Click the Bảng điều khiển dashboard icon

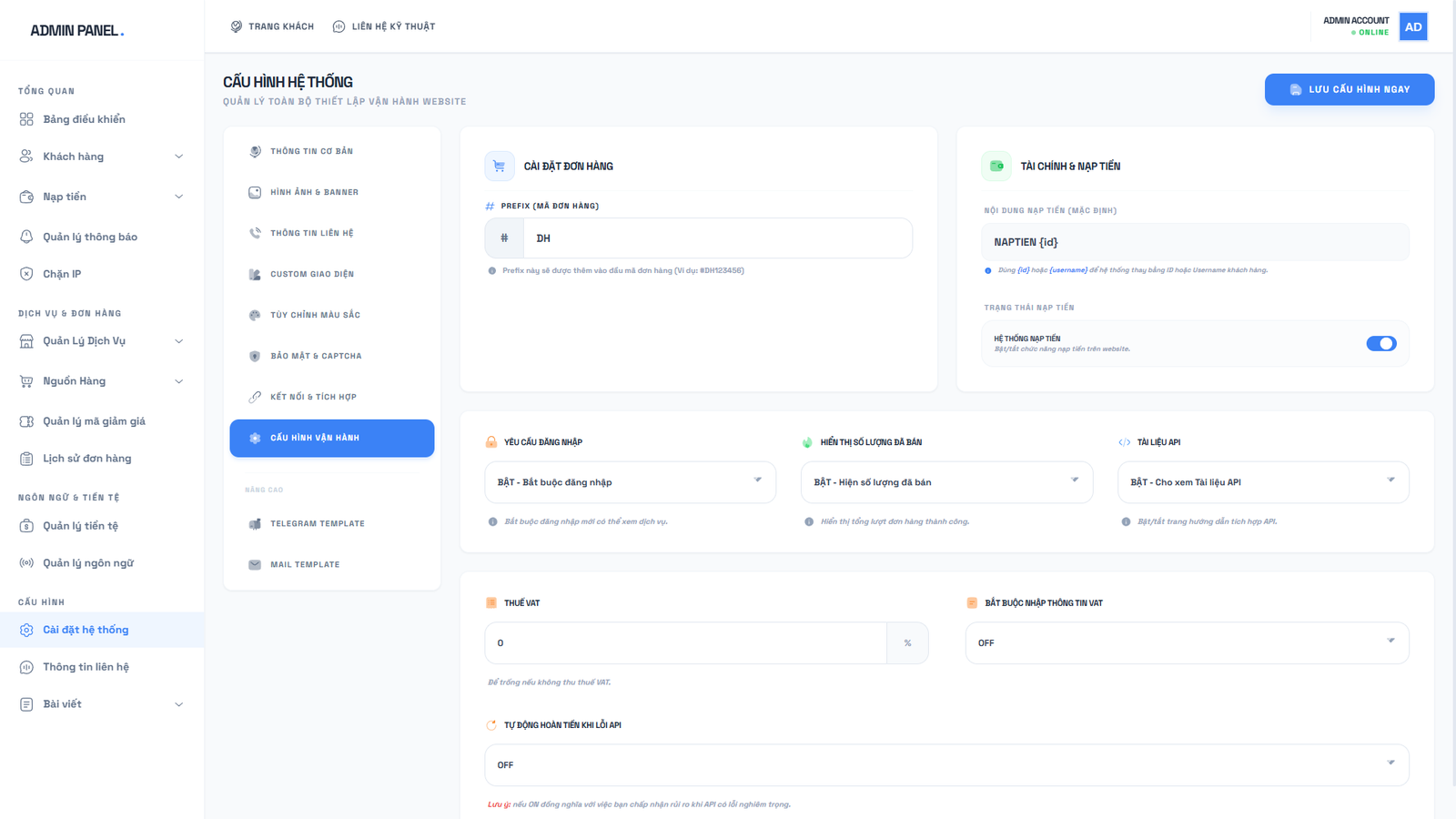[x=26, y=119]
